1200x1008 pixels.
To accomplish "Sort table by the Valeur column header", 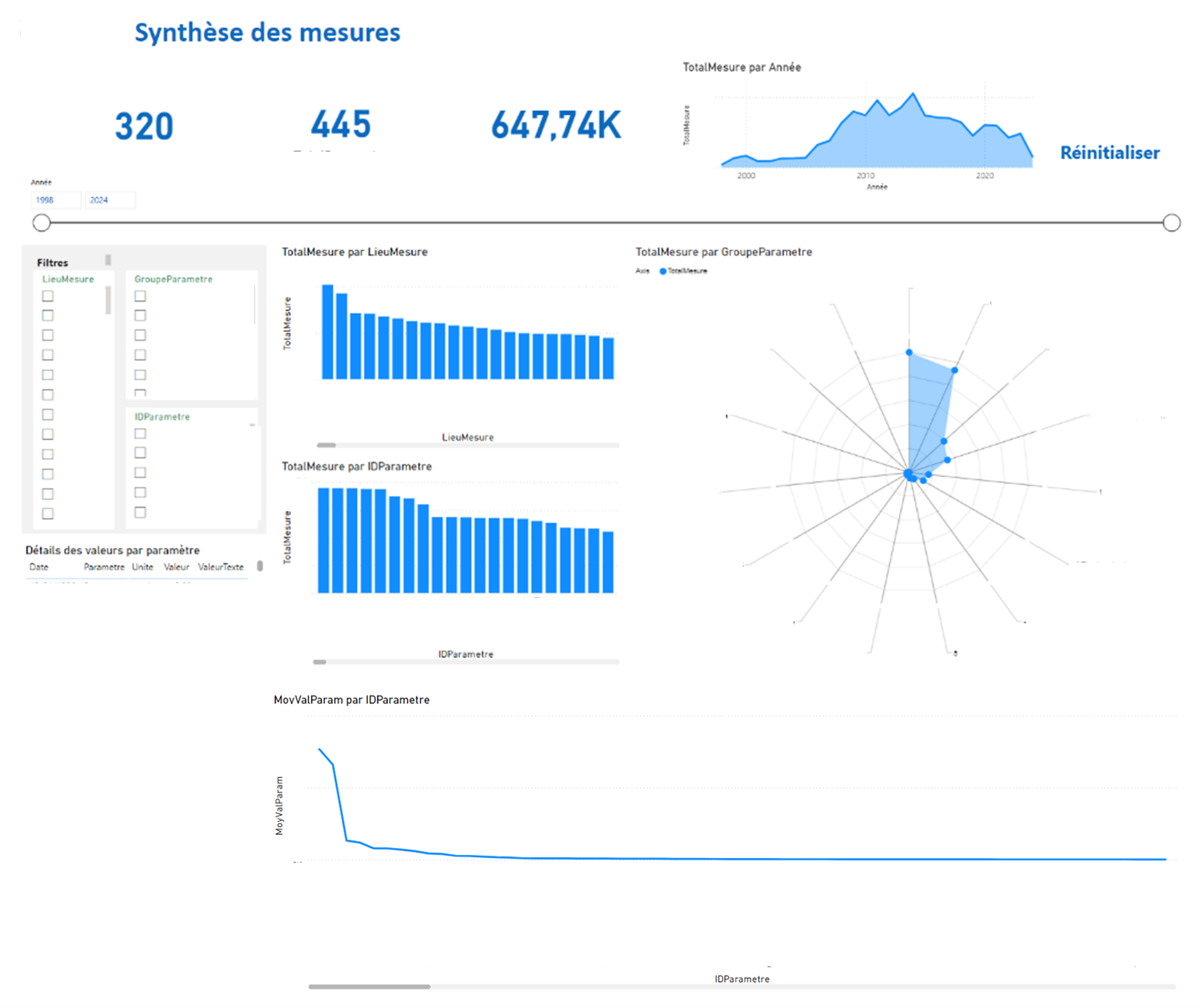I will coord(176,567).
